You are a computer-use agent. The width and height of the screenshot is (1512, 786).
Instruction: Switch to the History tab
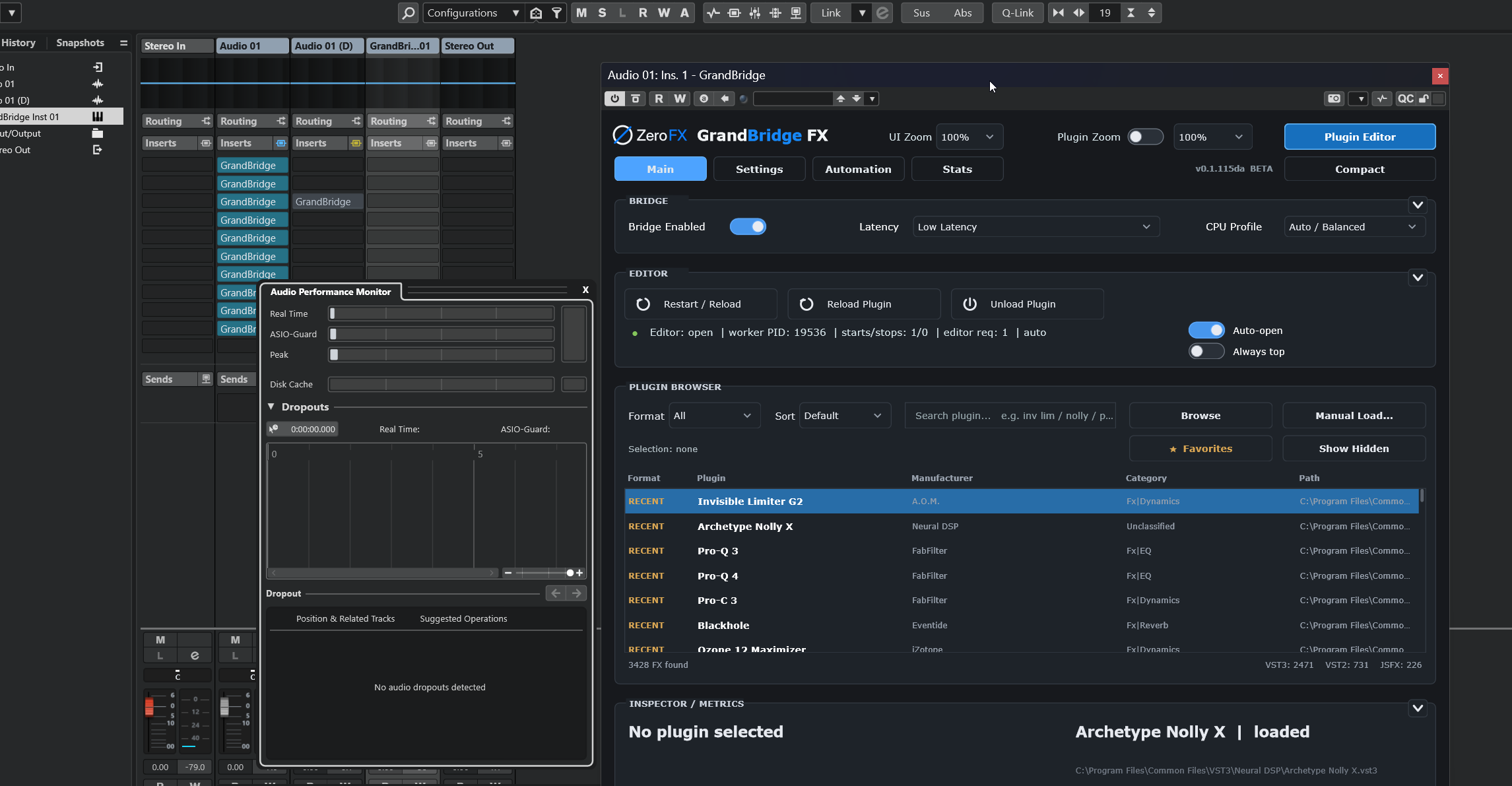(x=18, y=42)
